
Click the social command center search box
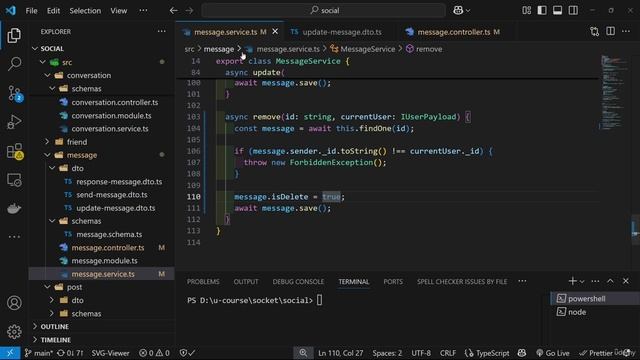(323, 10)
